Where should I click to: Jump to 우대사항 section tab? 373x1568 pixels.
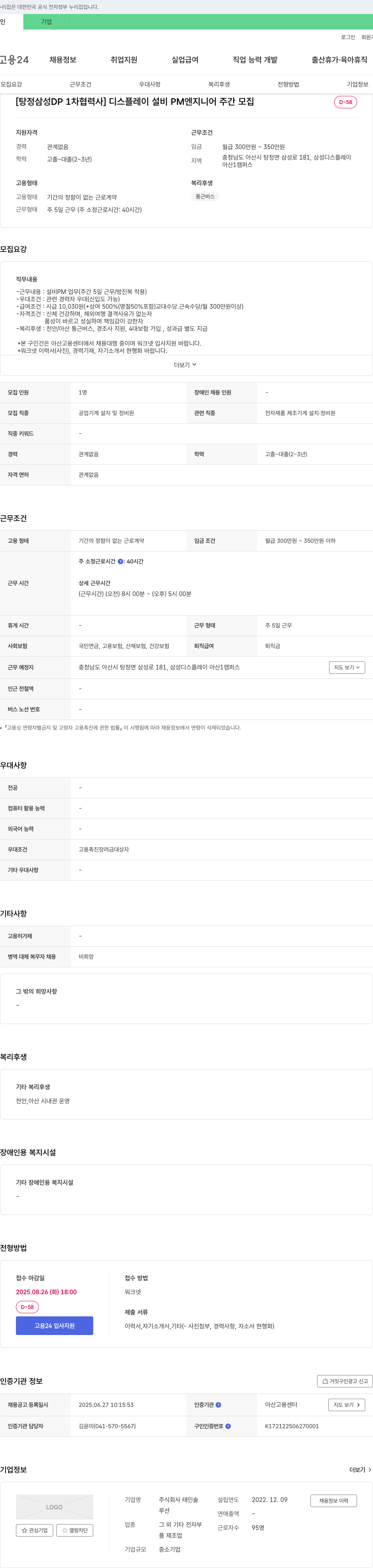149,84
